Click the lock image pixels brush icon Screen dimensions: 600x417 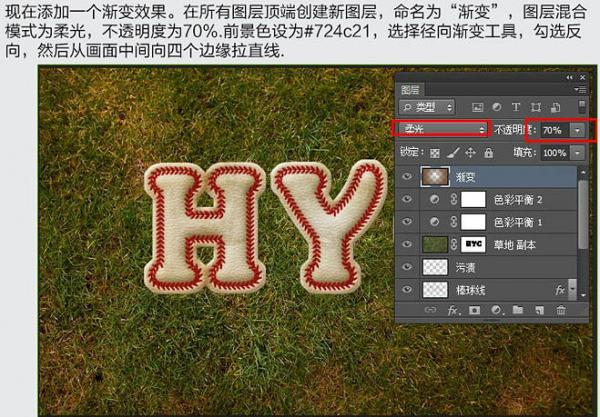pyautogui.click(x=452, y=153)
